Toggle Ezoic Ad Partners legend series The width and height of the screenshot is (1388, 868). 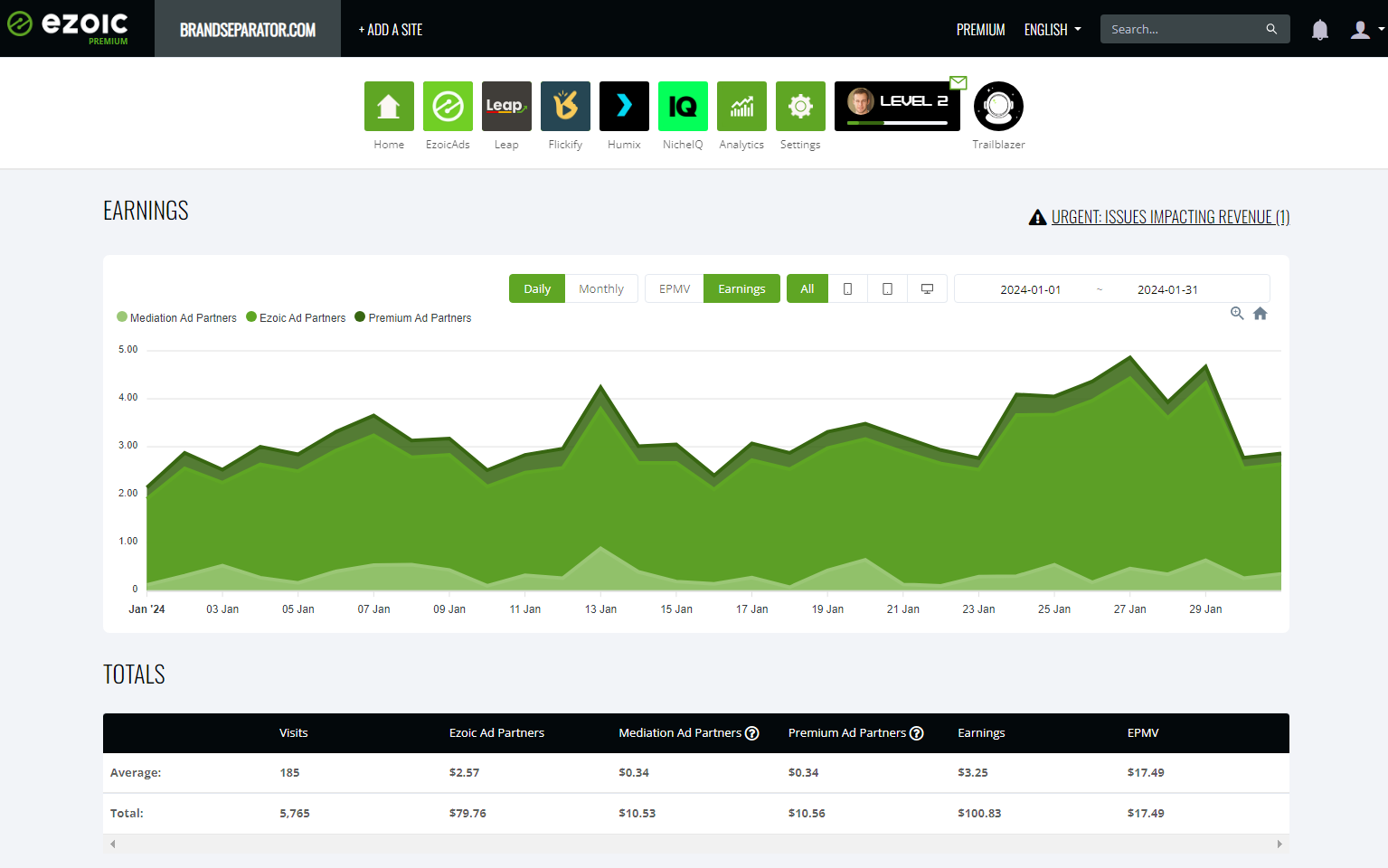pyautogui.click(x=296, y=317)
